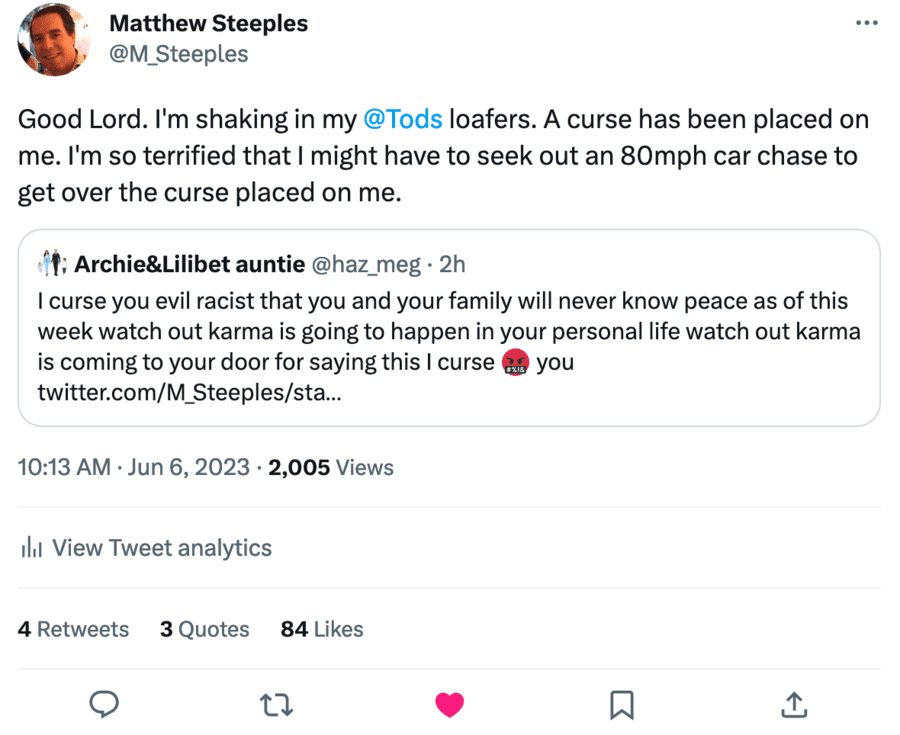
Task: Click the analytics bar chart icon
Action: 31,548
